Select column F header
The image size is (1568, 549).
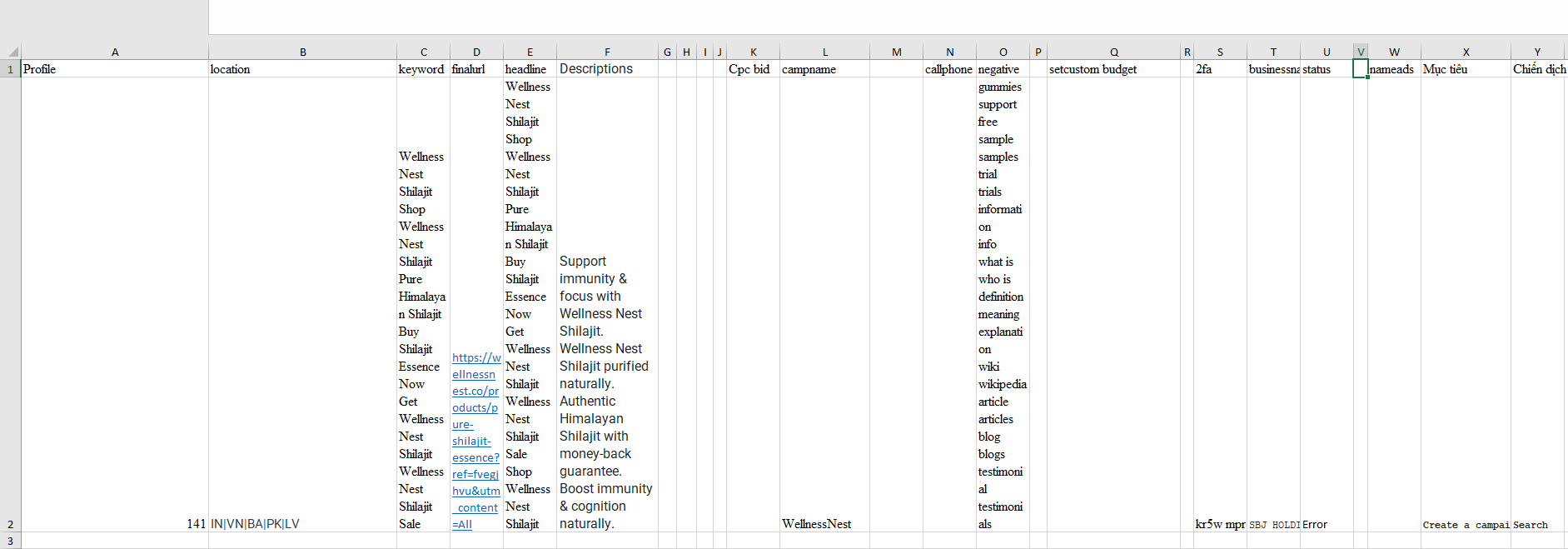(x=607, y=52)
